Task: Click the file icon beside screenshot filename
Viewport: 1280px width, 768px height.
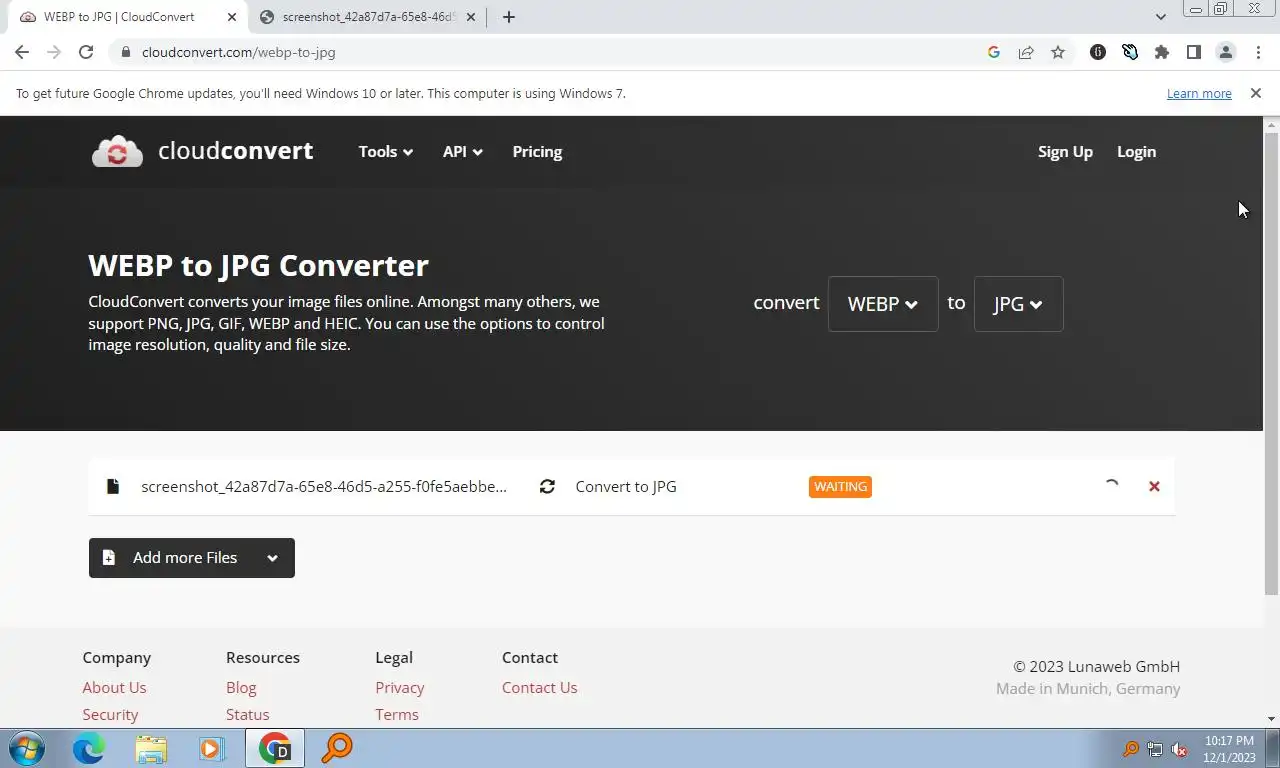Action: pos(113,487)
